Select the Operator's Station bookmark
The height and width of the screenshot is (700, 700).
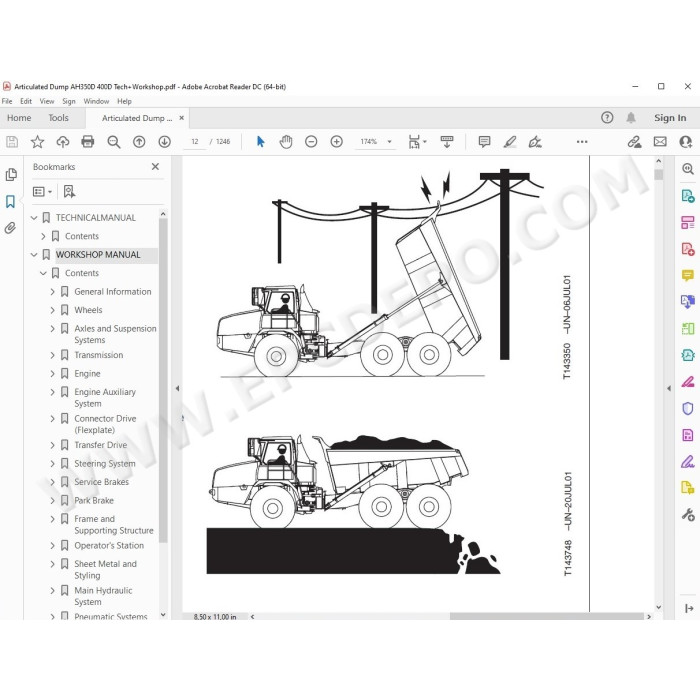coord(109,546)
